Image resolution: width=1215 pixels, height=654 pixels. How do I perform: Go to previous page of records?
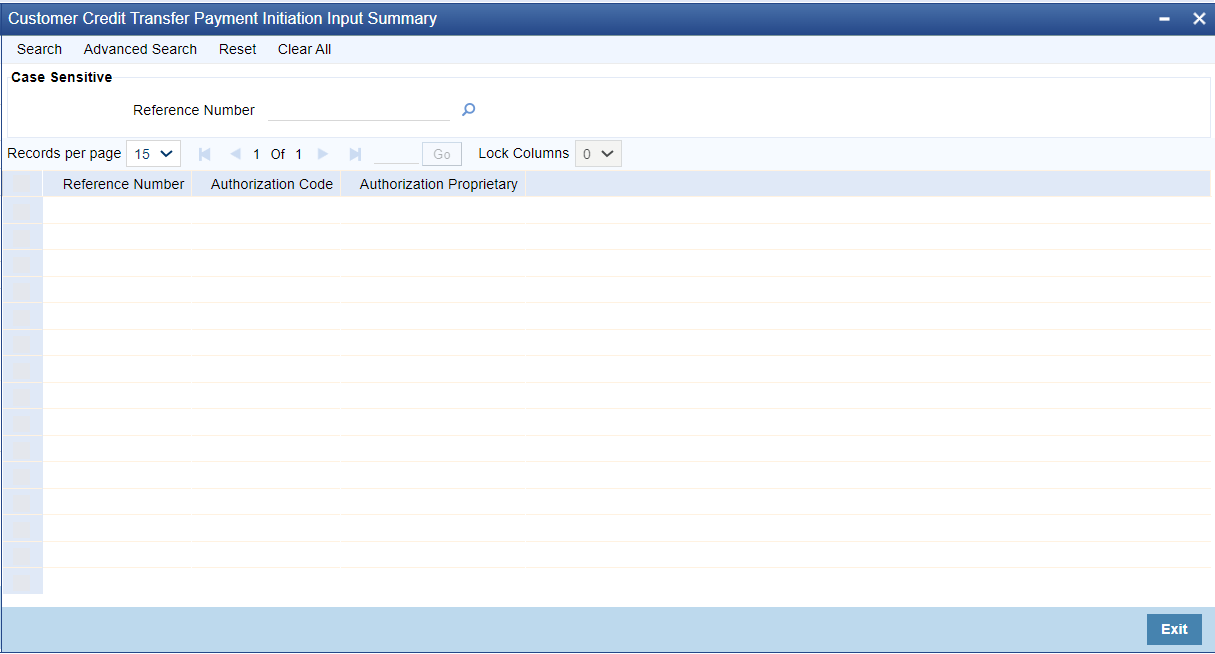click(235, 154)
